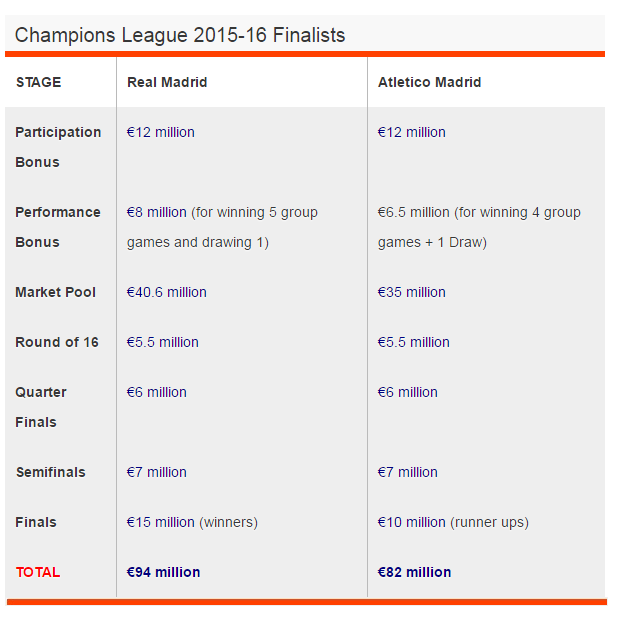This screenshot has width=620, height=620.
Task: Select the Atletico Madrid column header
Action: point(429,82)
